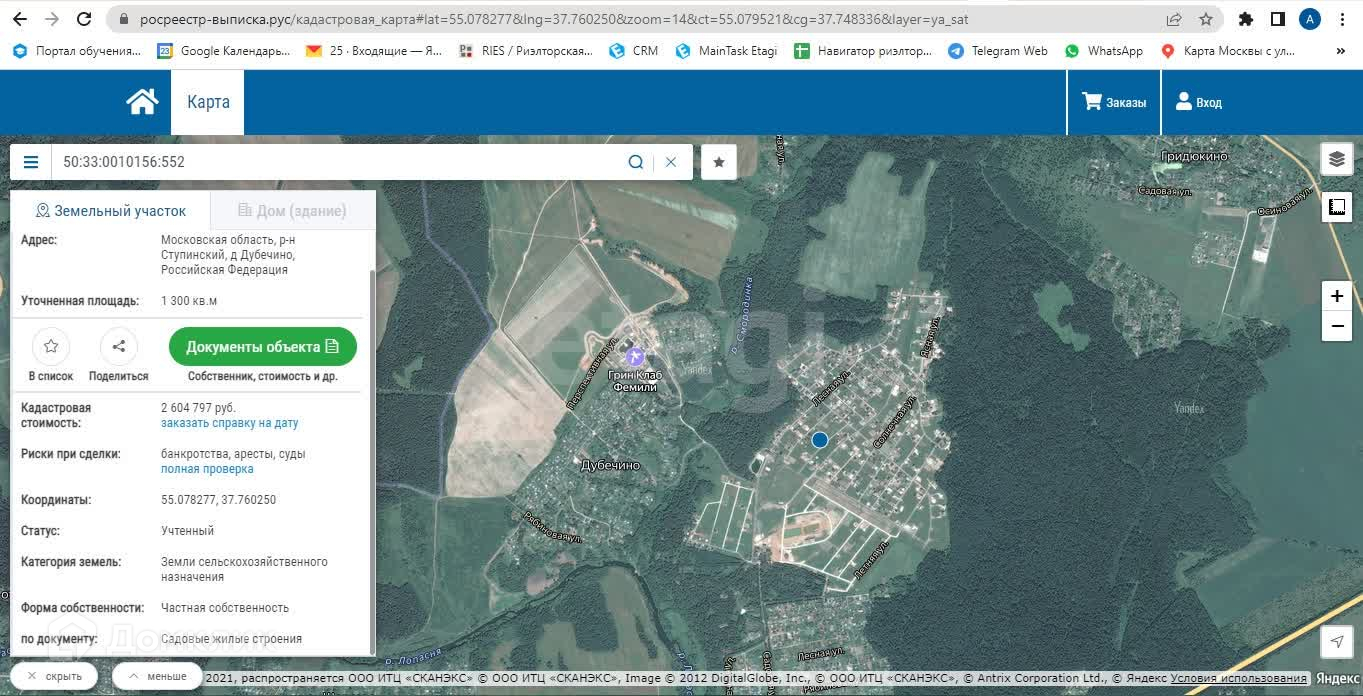Click the star favorites button beside search

(x=719, y=162)
